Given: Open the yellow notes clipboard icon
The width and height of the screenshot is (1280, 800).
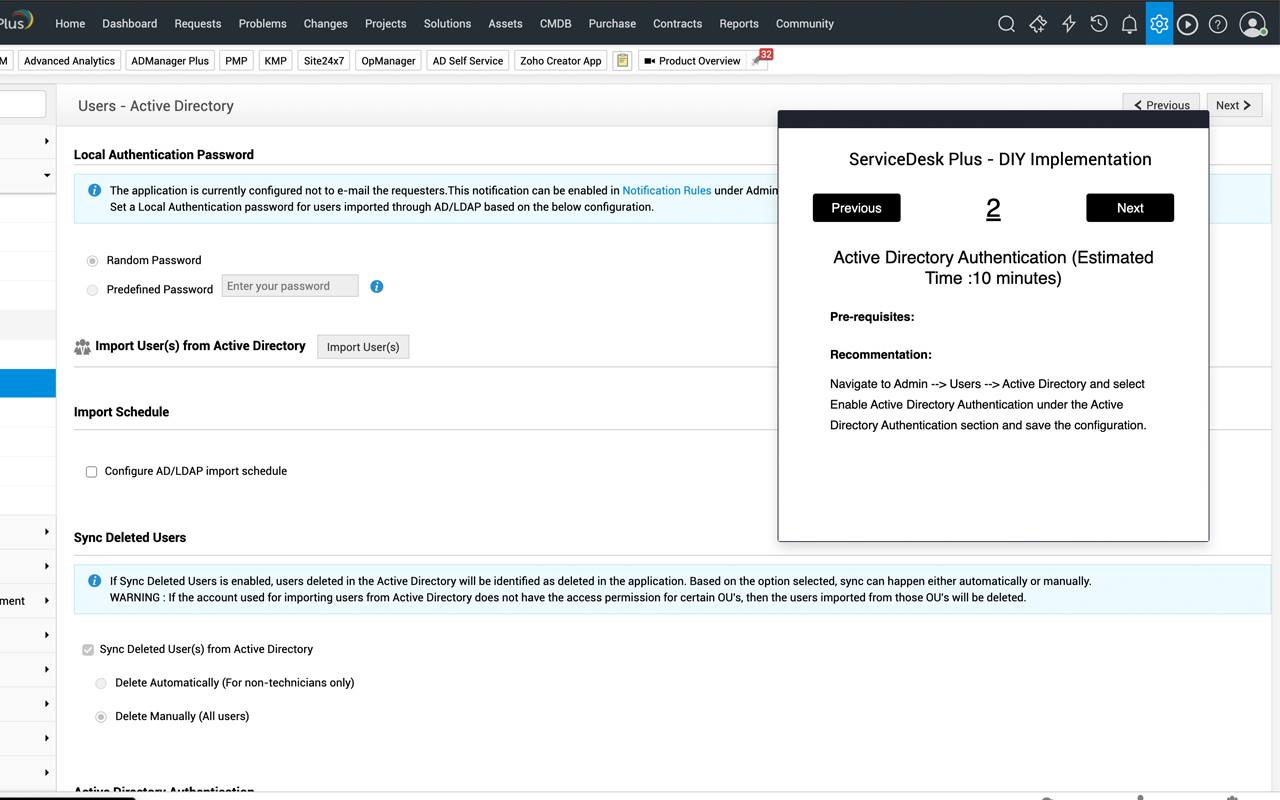Looking at the screenshot, I should 622,61.
